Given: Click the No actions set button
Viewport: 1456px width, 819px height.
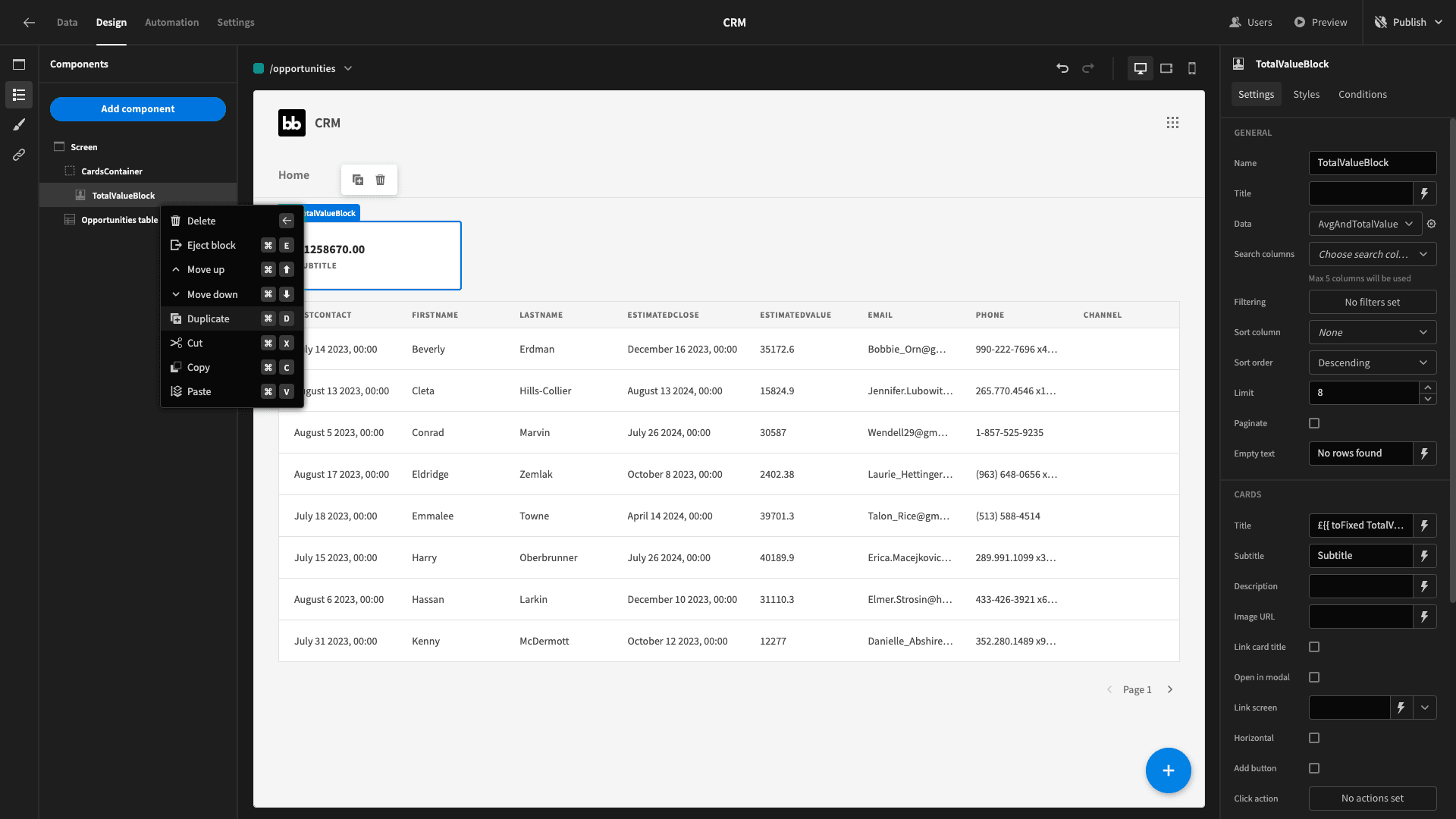Looking at the screenshot, I should point(1373,799).
